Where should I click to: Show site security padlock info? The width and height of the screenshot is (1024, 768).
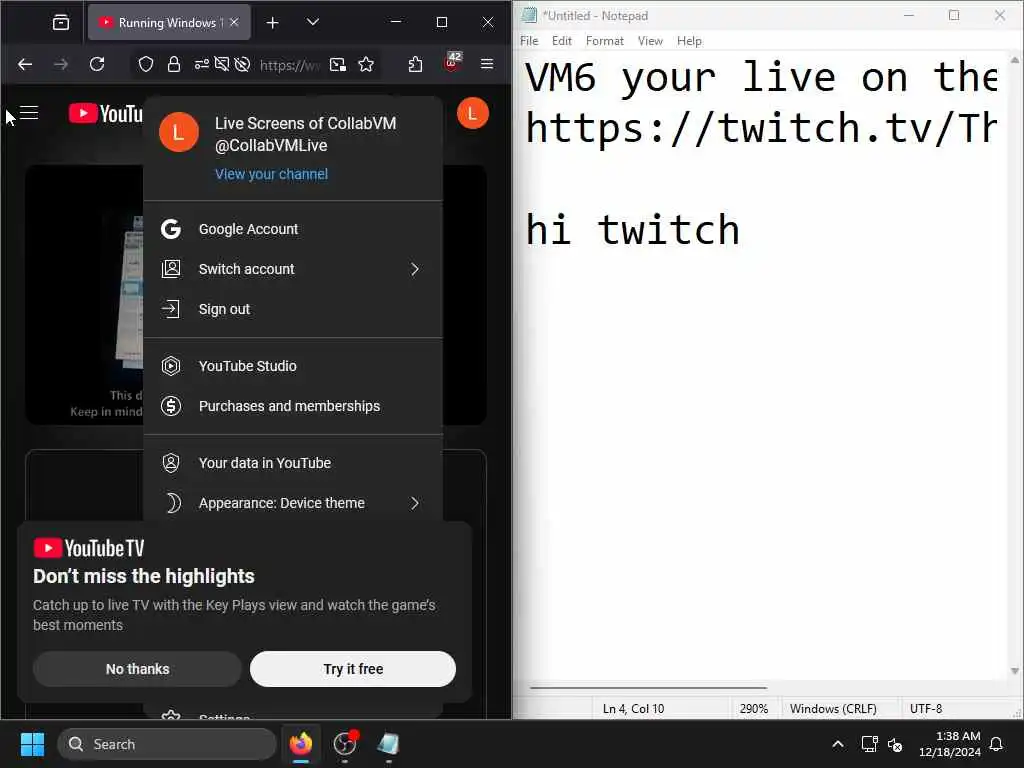(x=174, y=64)
